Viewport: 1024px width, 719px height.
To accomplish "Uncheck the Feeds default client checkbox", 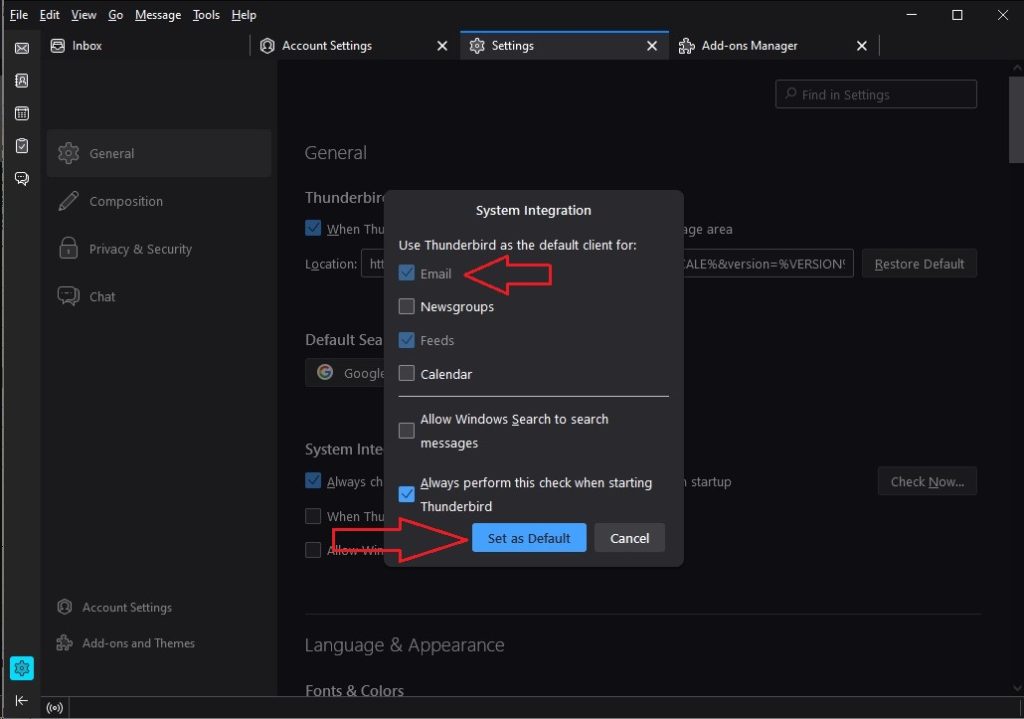I will [406, 340].
